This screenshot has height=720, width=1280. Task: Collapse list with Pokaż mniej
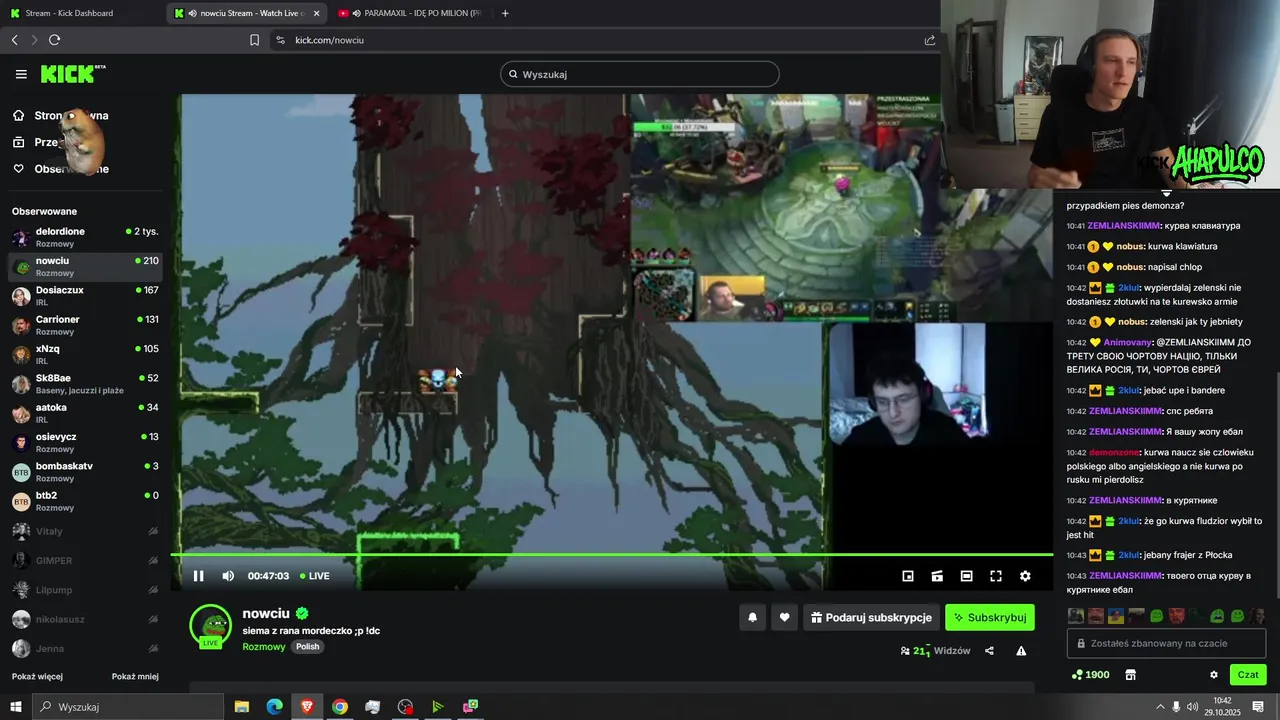(135, 677)
